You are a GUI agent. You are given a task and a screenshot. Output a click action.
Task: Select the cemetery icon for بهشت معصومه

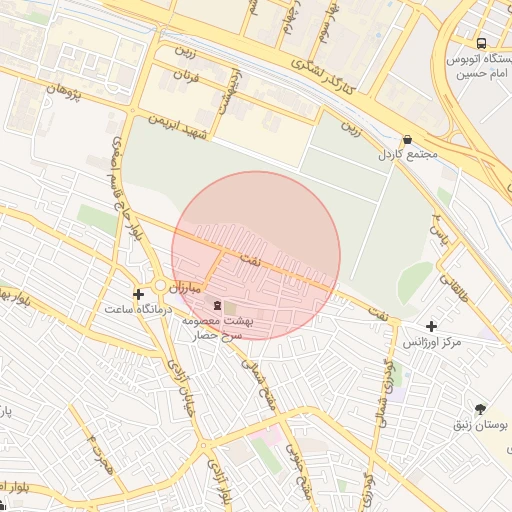[217, 305]
